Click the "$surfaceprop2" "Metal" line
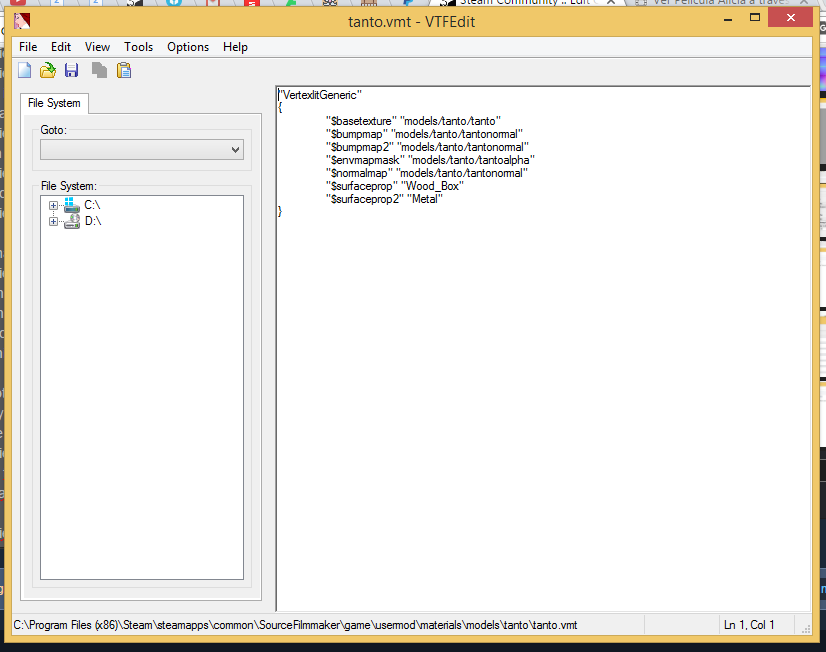826x652 pixels. coord(384,199)
